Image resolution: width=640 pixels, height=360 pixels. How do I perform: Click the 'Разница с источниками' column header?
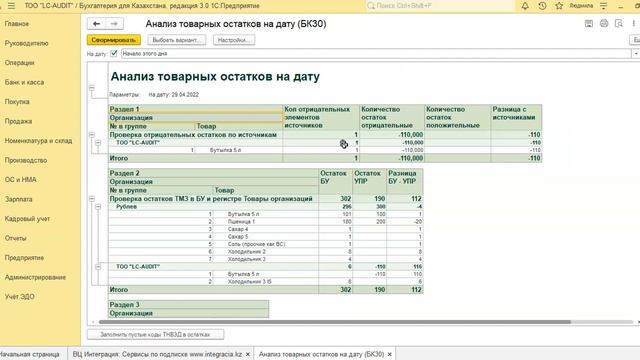click(516, 117)
